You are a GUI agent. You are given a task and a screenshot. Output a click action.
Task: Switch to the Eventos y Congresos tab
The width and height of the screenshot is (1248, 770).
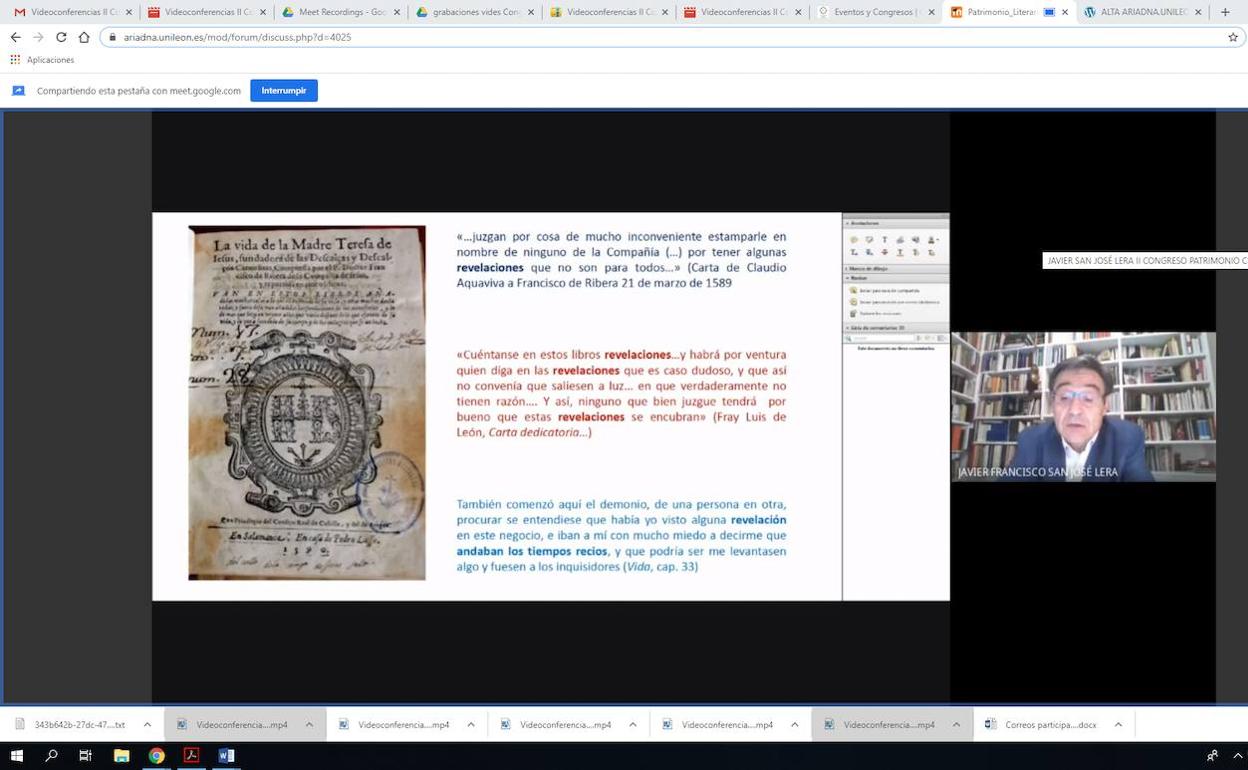[876, 12]
